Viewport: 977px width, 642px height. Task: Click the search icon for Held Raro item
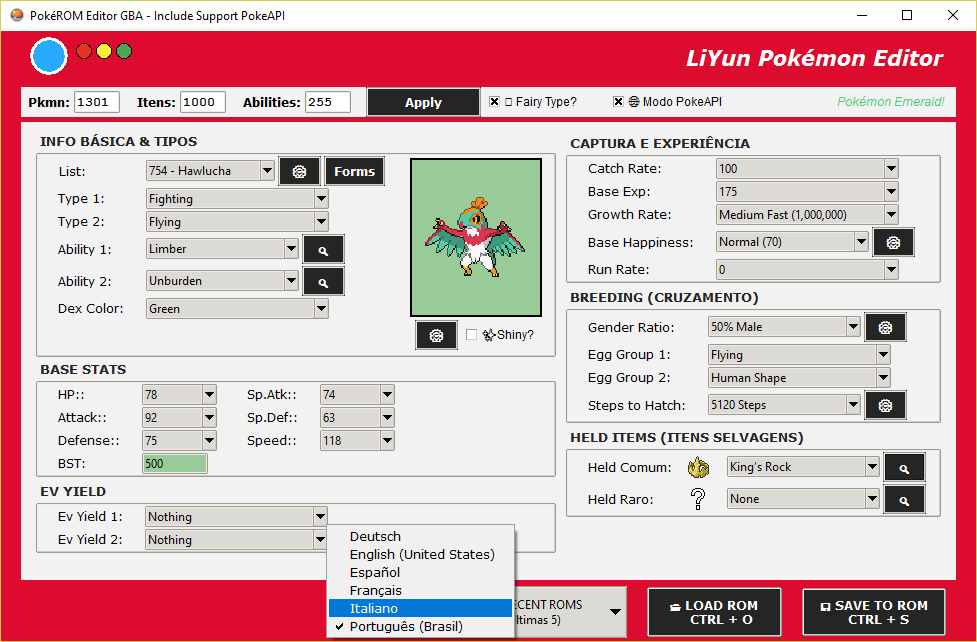point(904,499)
